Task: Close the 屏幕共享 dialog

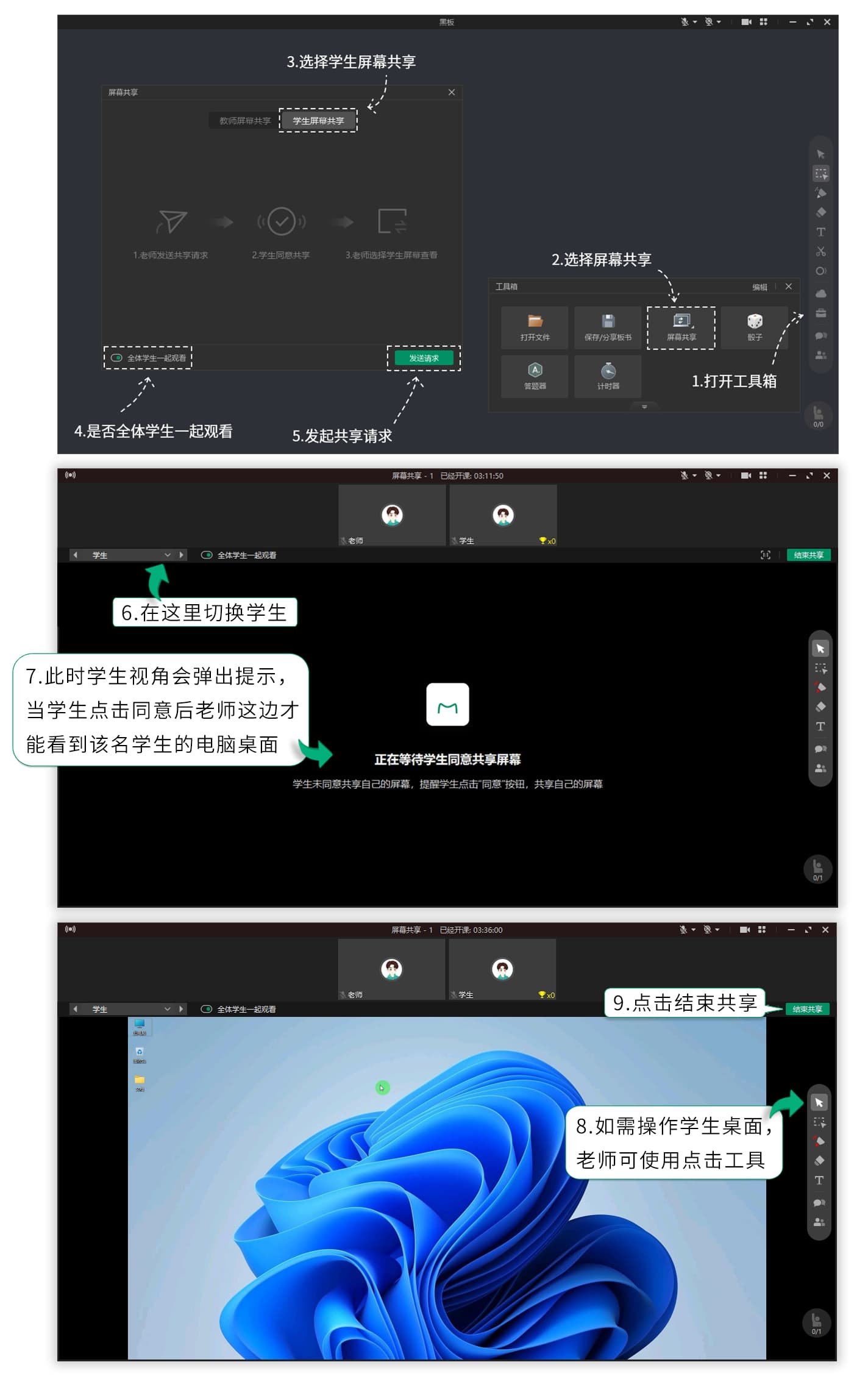Action: pyautogui.click(x=452, y=92)
